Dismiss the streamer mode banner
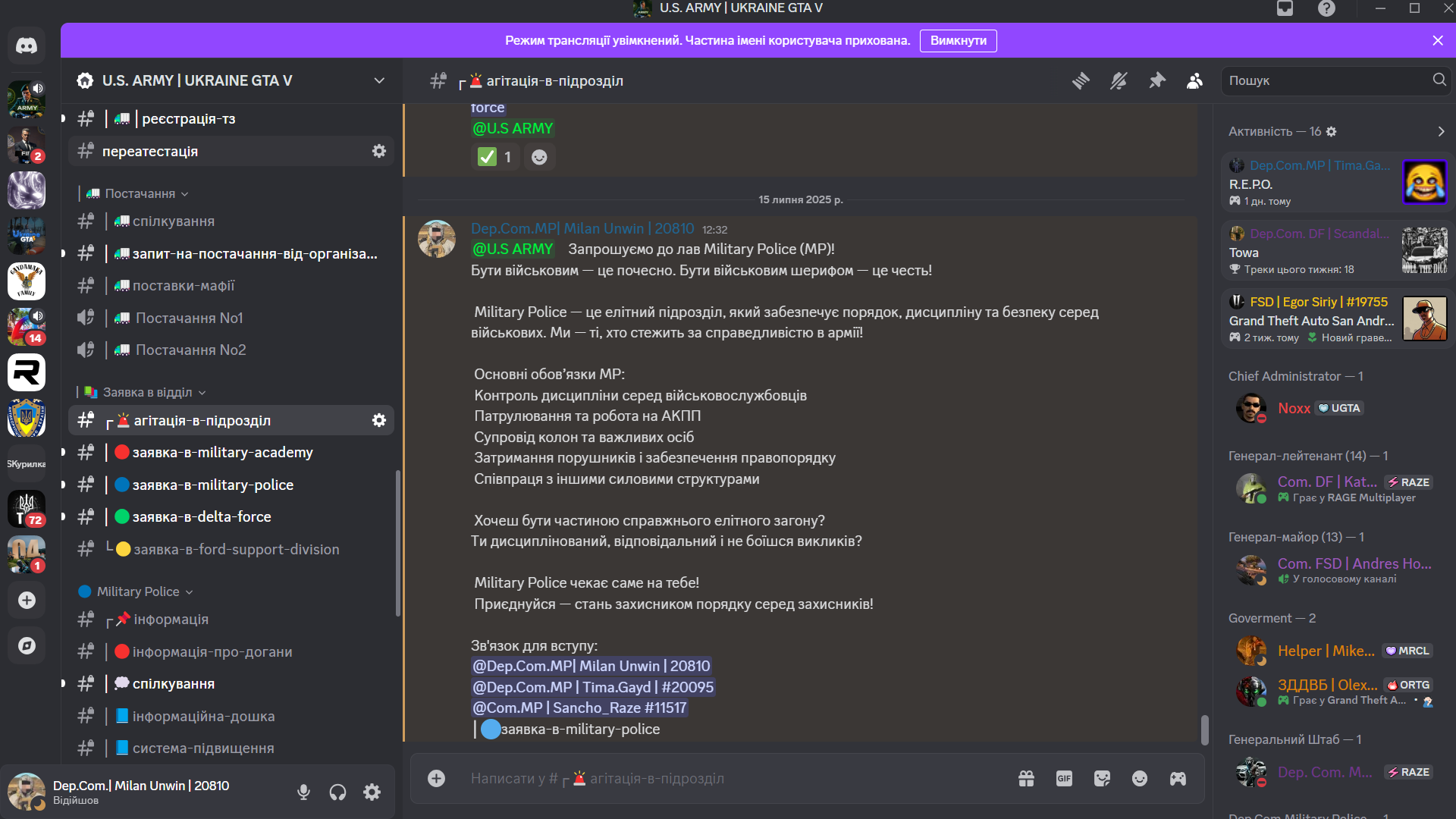The image size is (1456, 819). tap(1438, 40)
